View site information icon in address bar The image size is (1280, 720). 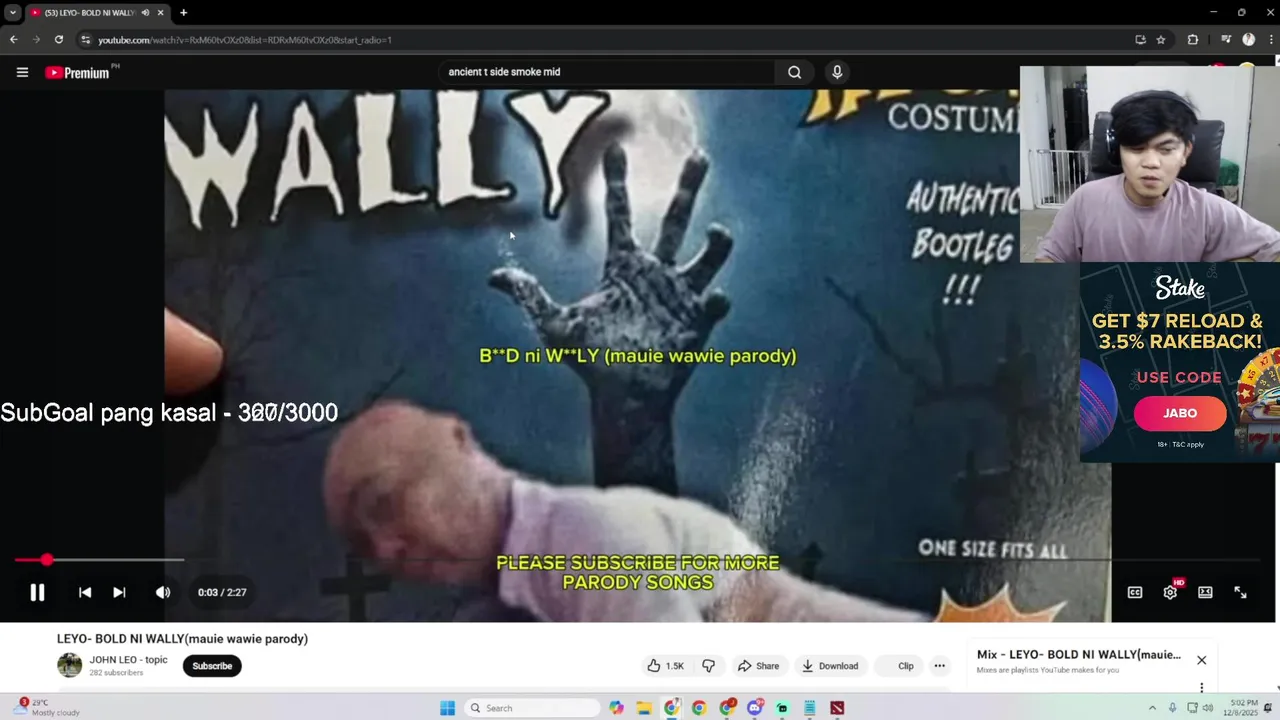[86, 40]
